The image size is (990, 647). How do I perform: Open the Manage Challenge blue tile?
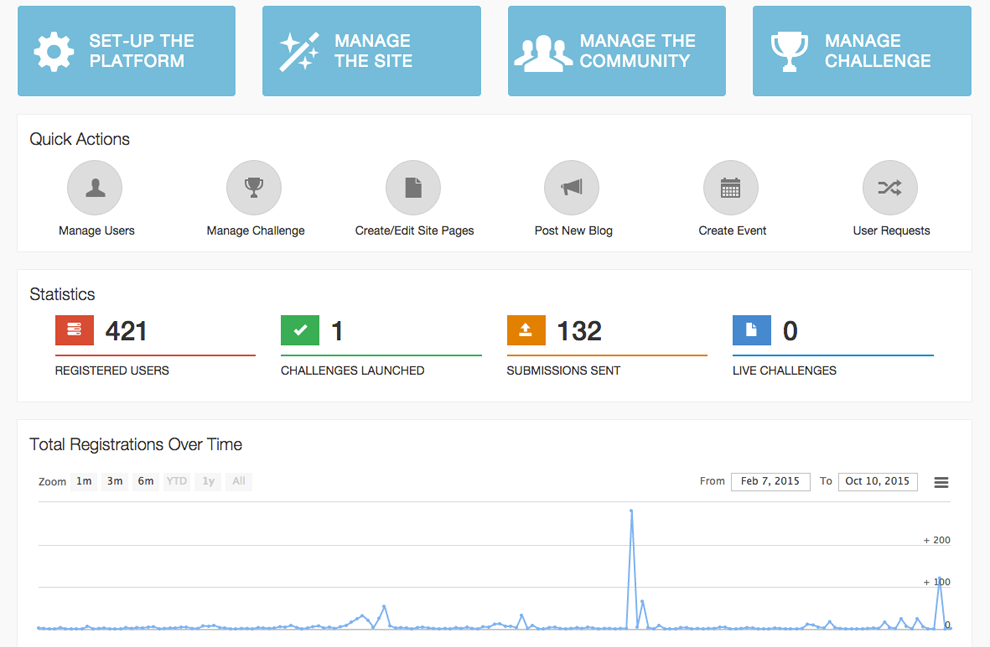point(862,51)
